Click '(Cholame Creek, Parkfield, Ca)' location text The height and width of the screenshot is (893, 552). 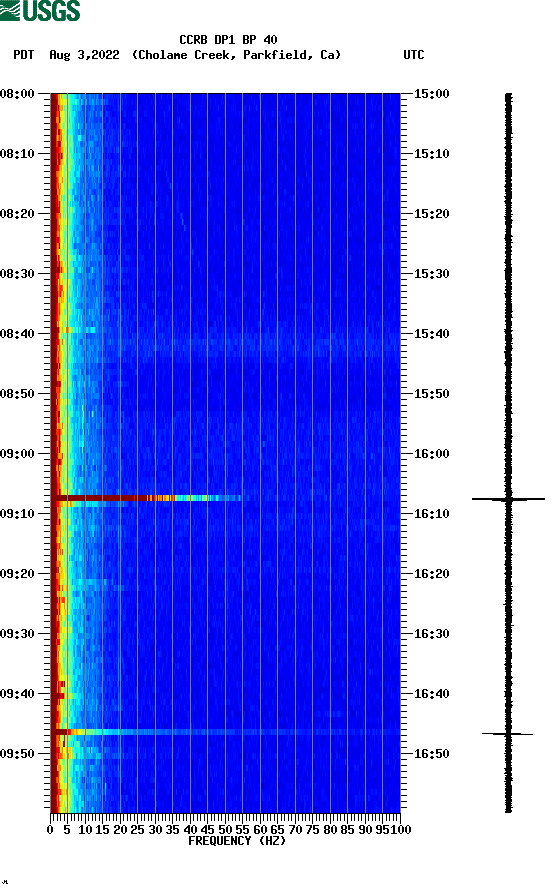pos(236,55)
